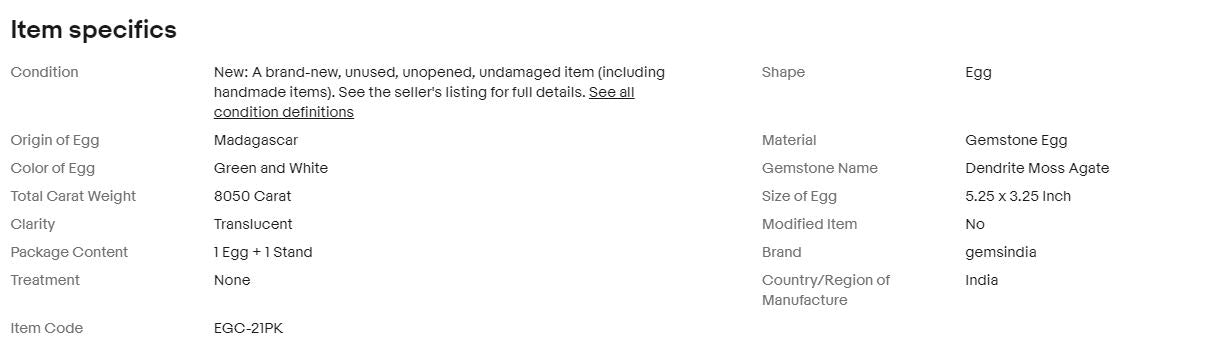The width and height of the screenshot is (1220, 363).
Task: Select the 'India' manufacture country value
Action: click(982, 280)
